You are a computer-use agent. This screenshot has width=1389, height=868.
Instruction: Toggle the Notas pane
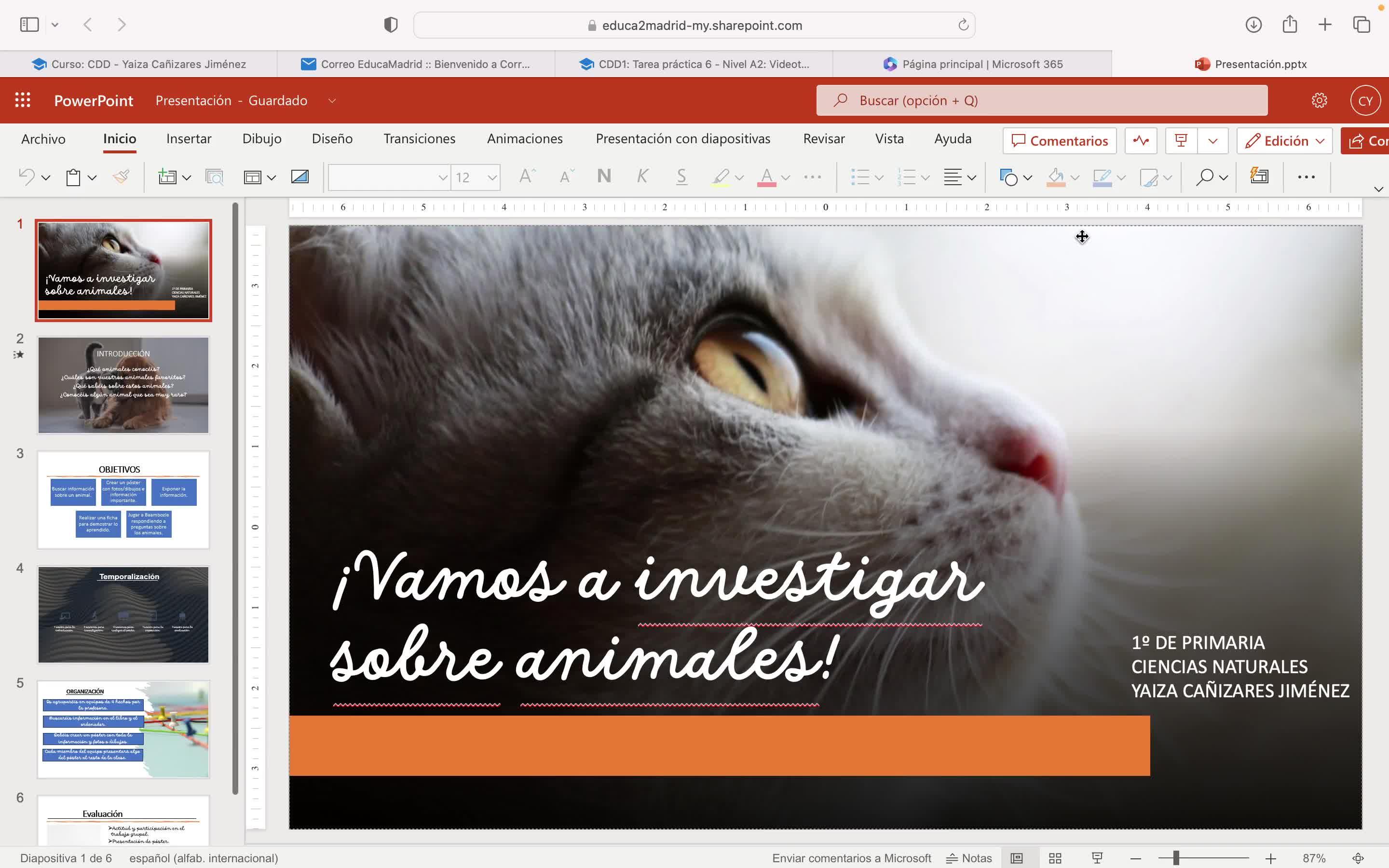(x=969, y=858)
